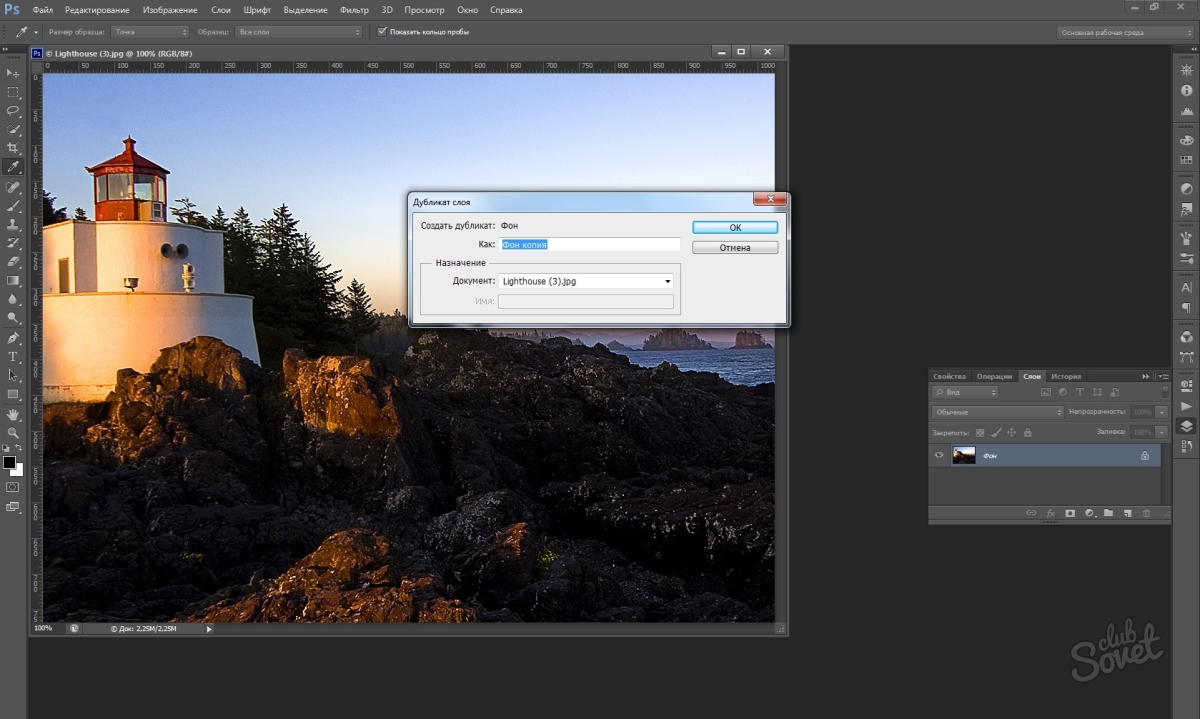Screen dimensions: 1200x719
Task: Select the Crop tool in the toolbar
Action: pos(13,148)
